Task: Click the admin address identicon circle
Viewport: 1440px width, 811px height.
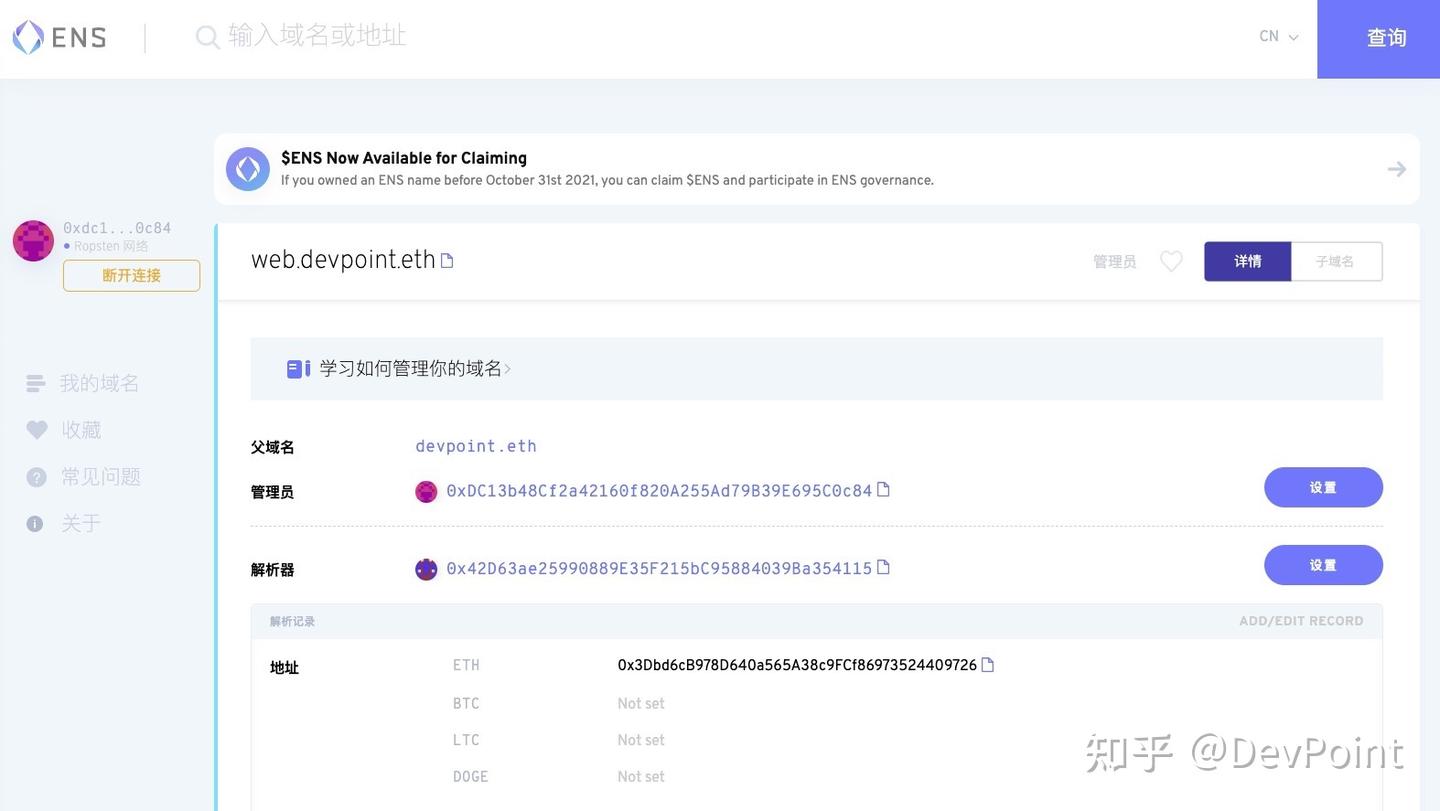Action: tap(426, 491)
